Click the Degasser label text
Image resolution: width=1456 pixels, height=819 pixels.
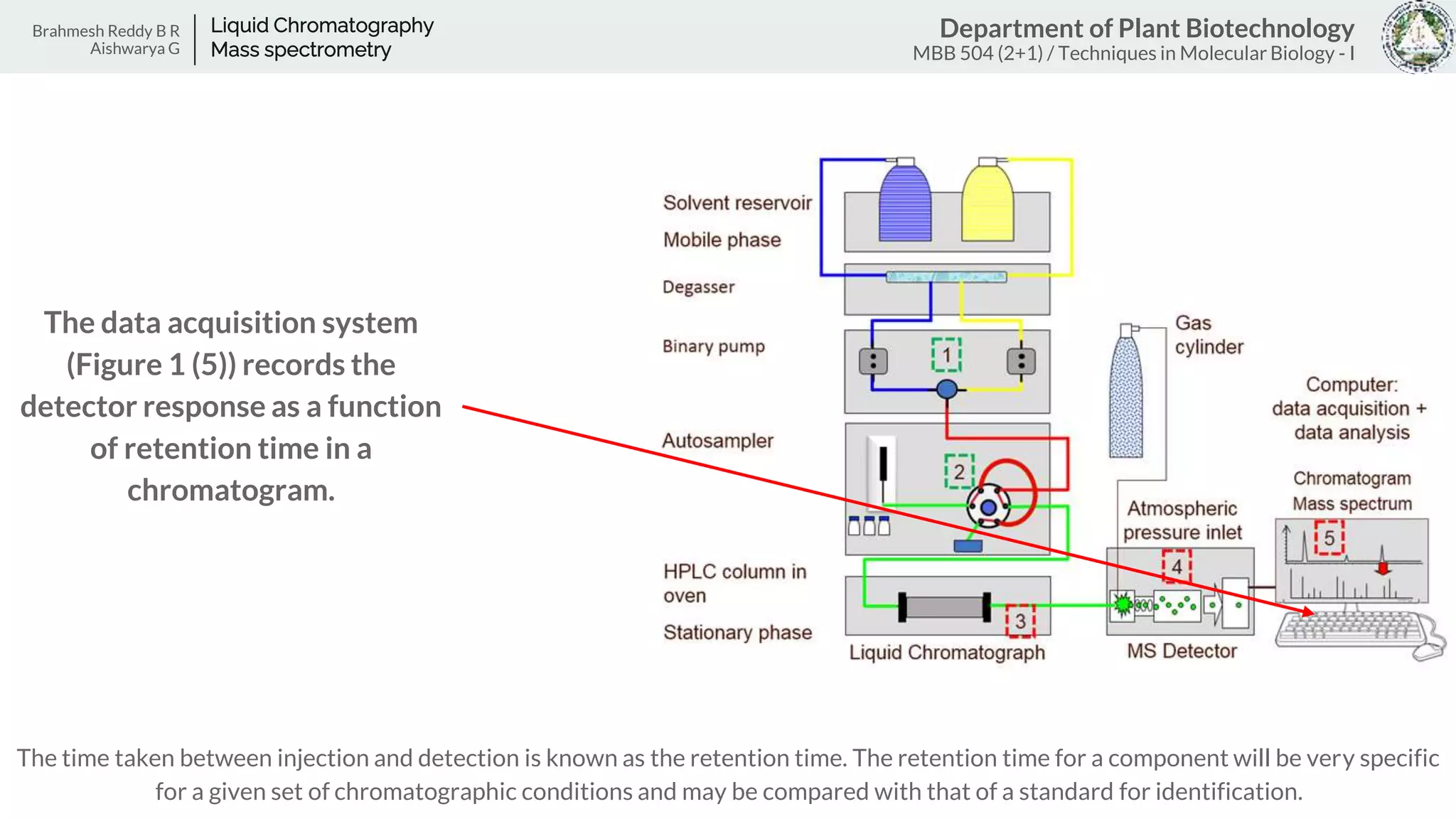[x=698, y=287]
